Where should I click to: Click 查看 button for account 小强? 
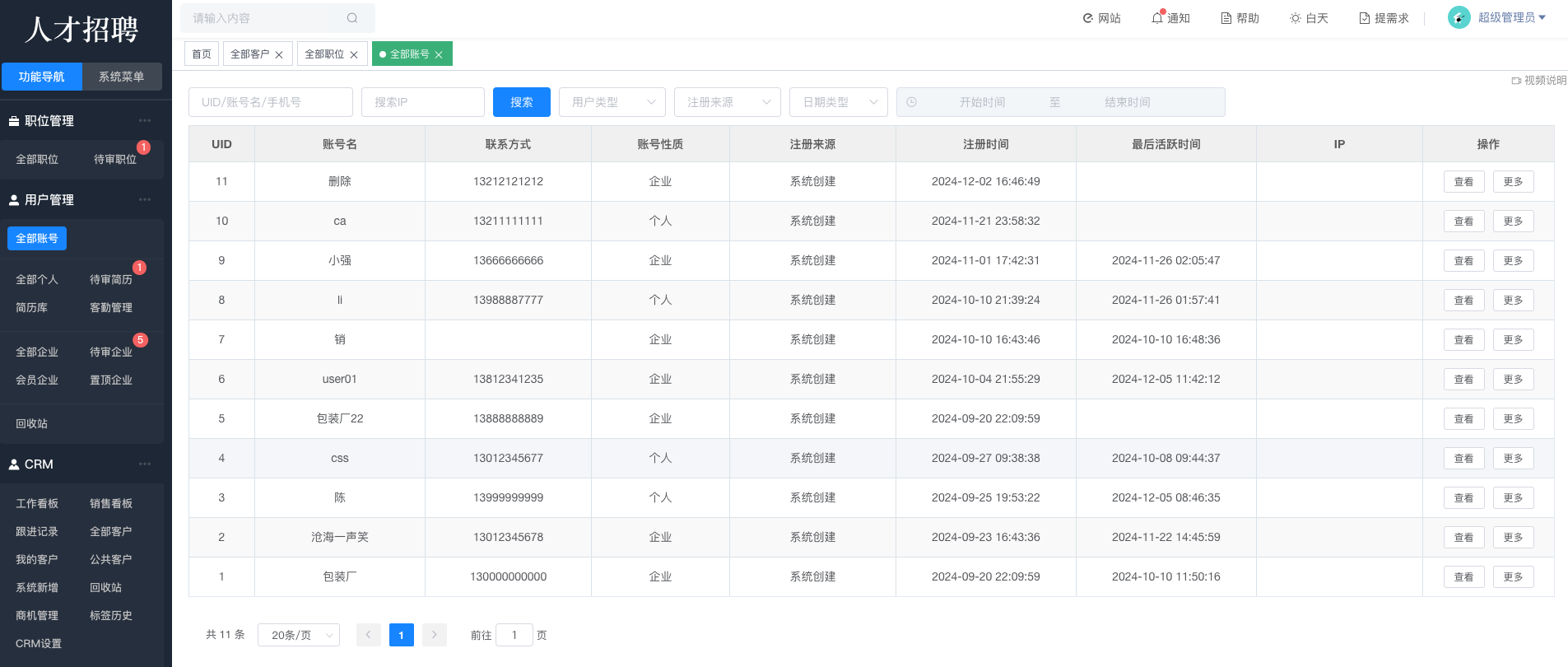pos(1463,260)
